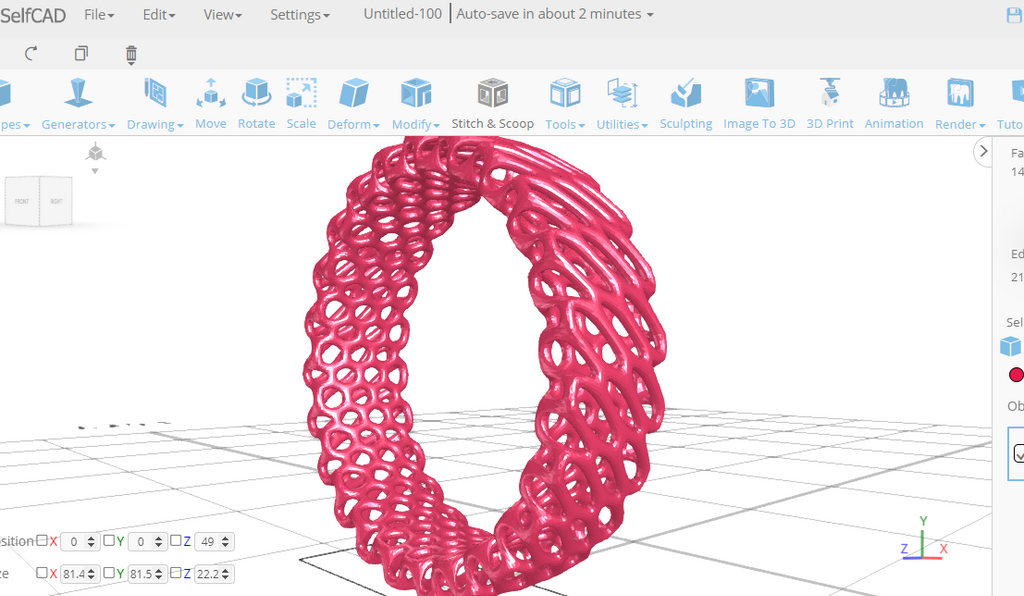Screen dimensions: 1024x596
Task: Open the Edit menu
Action: 158,14
